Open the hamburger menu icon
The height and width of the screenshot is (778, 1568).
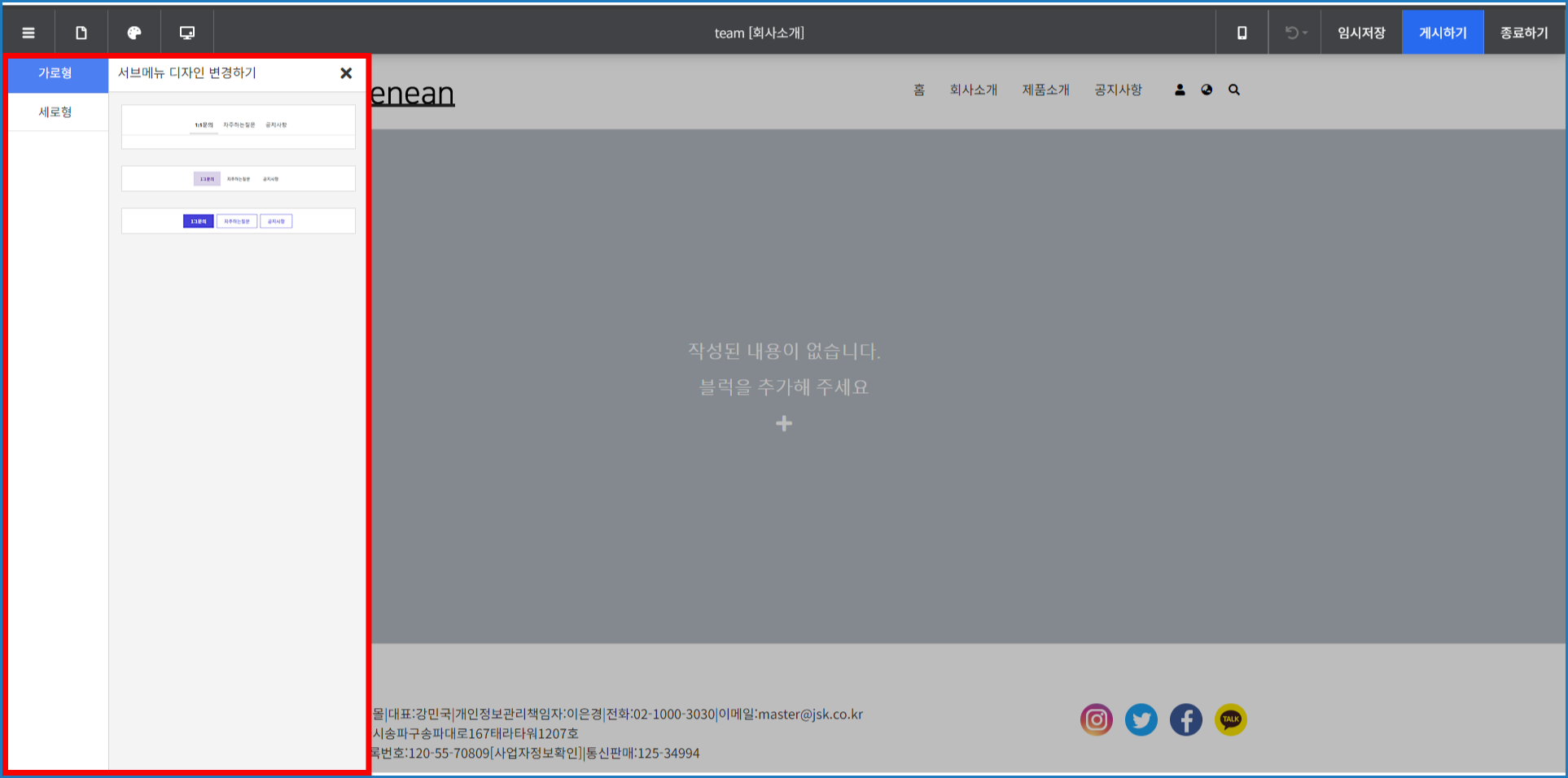tap(28, 33)
